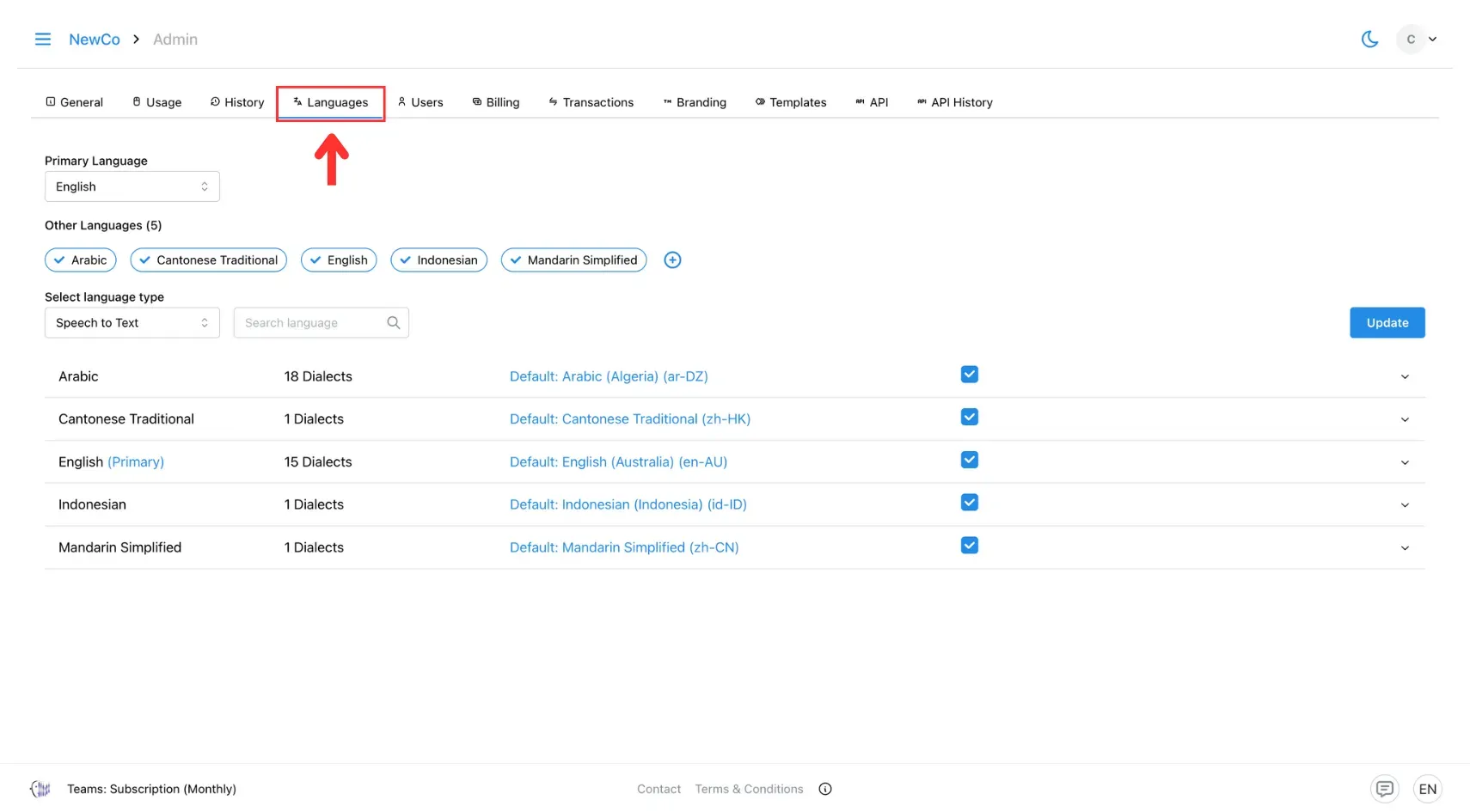
Task: Click the search magnifier icon
Action: [x=394, y=323]
